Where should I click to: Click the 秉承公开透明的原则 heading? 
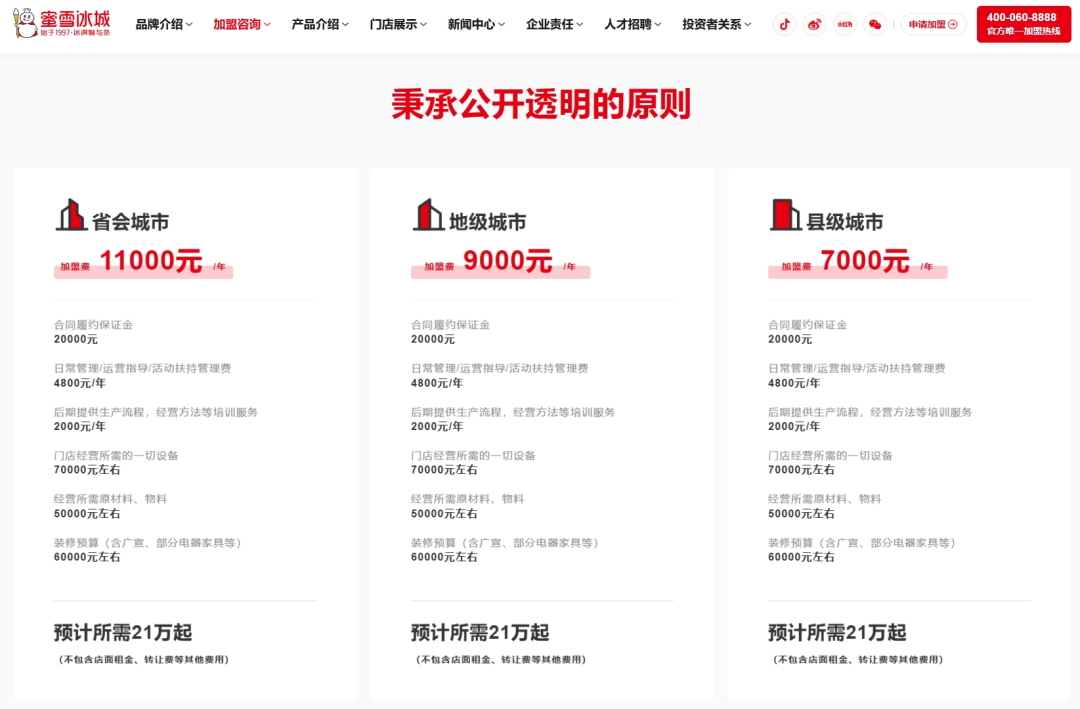click(x=541, y=104)
